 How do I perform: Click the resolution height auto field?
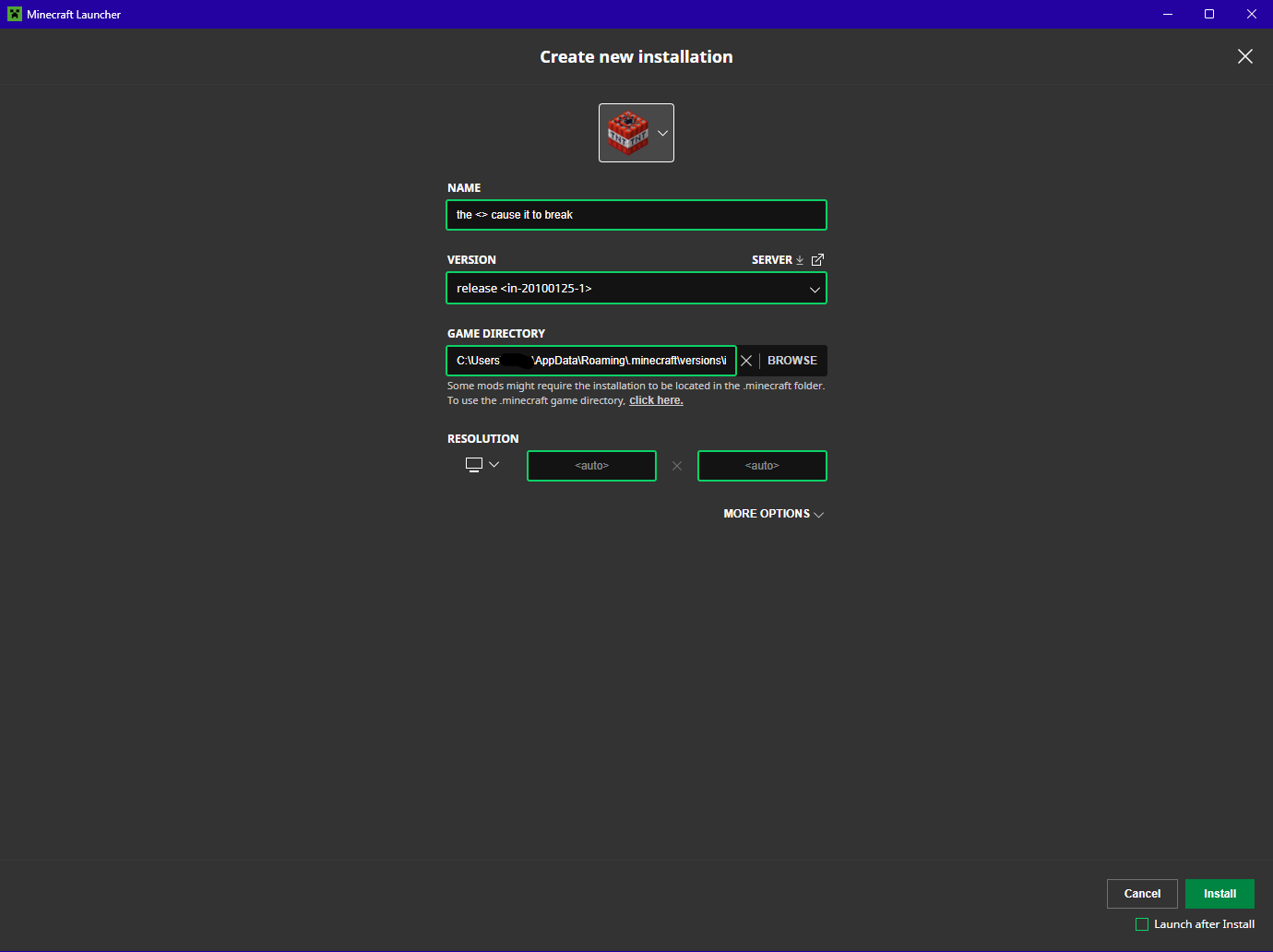pyautogui.click(x=762, y=466)
